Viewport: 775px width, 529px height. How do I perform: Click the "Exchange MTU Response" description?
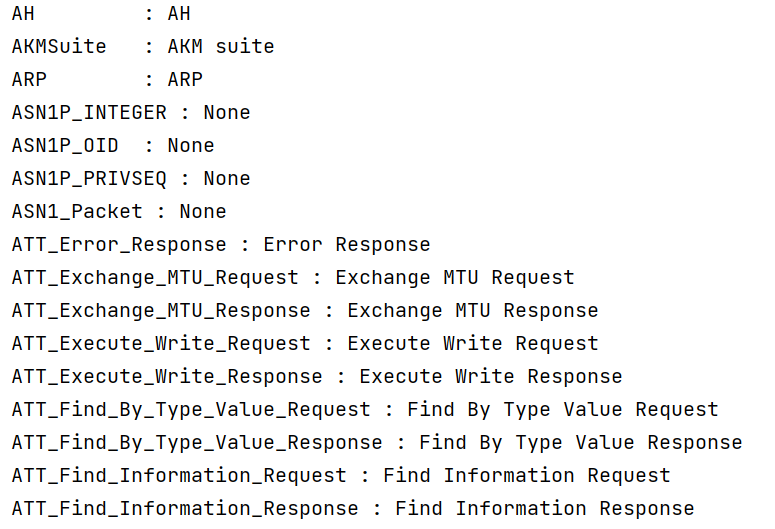[472, 311]
